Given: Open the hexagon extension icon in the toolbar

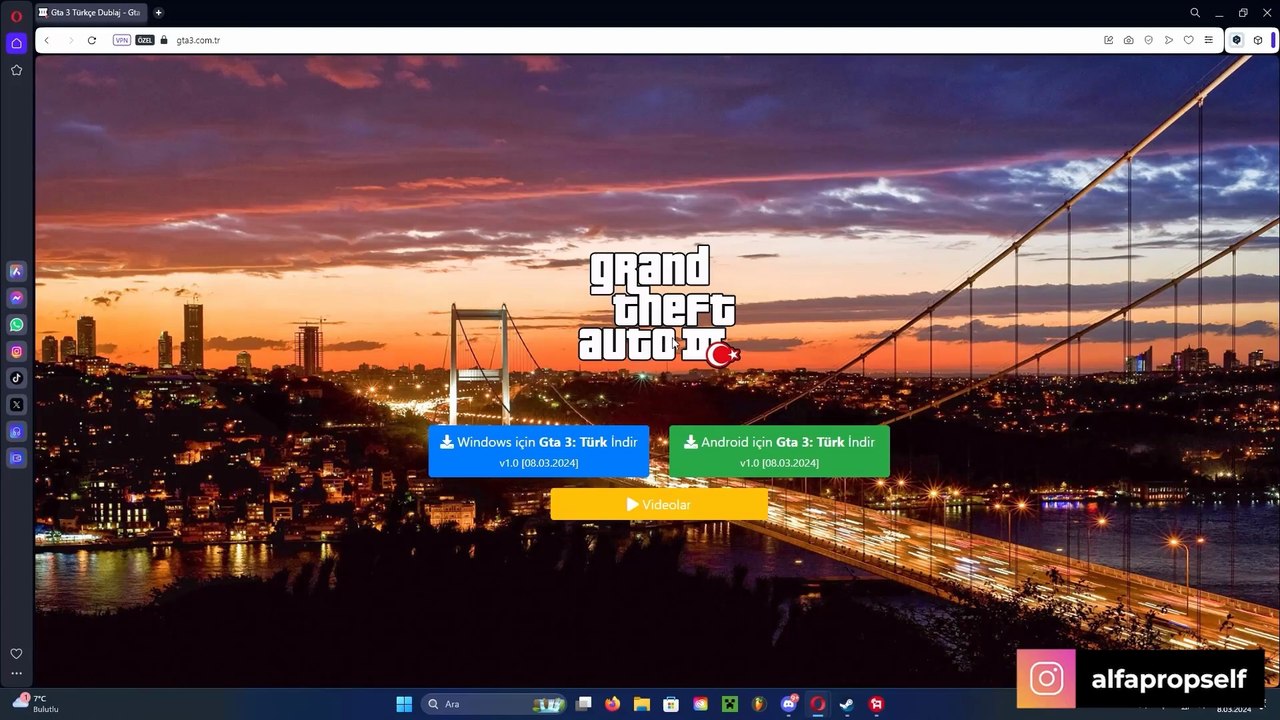Looking at the screenshot, I should pyautogui.click(x=1237, y=40).
